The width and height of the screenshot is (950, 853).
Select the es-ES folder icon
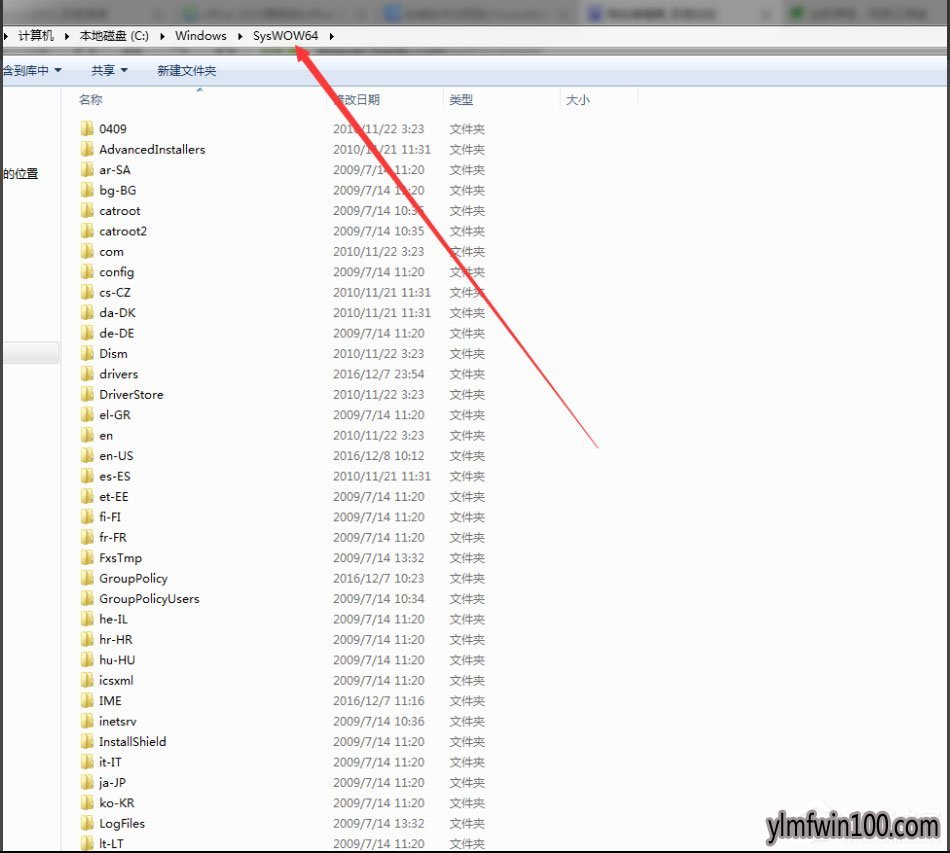pos(87,476)
